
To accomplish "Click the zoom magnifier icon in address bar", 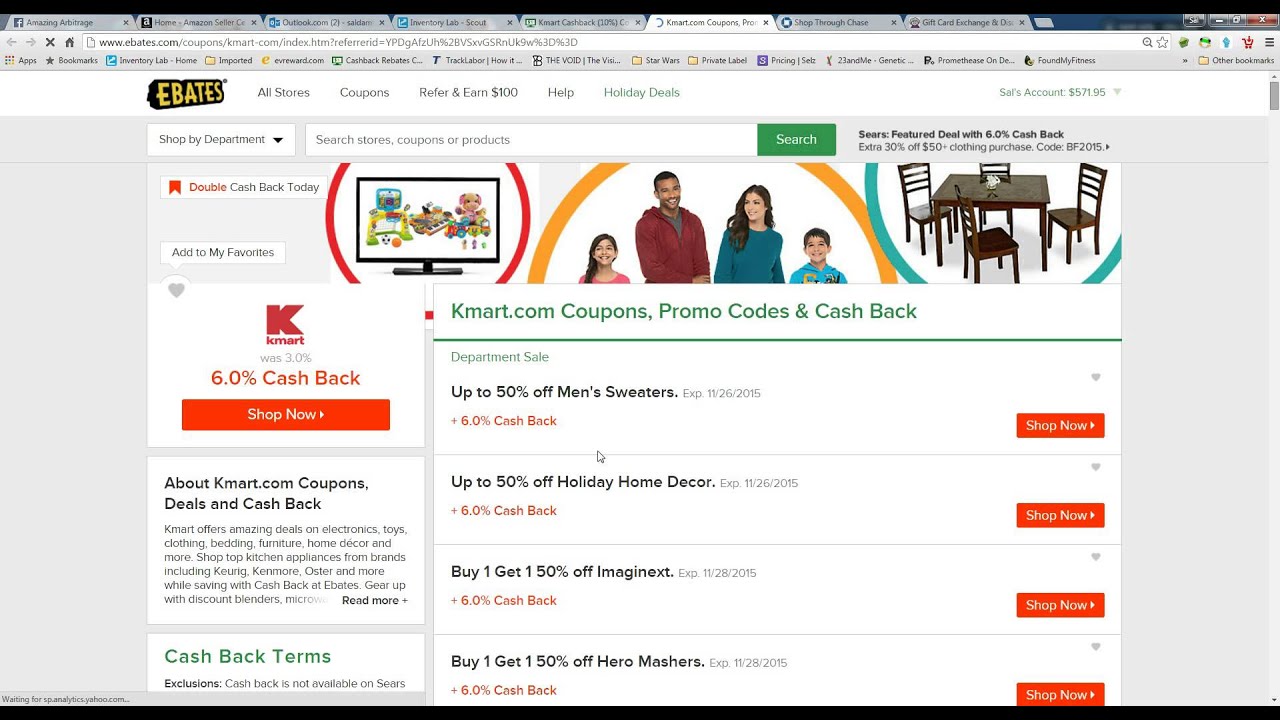I will pyautogui.click(x=1147, y=42).
